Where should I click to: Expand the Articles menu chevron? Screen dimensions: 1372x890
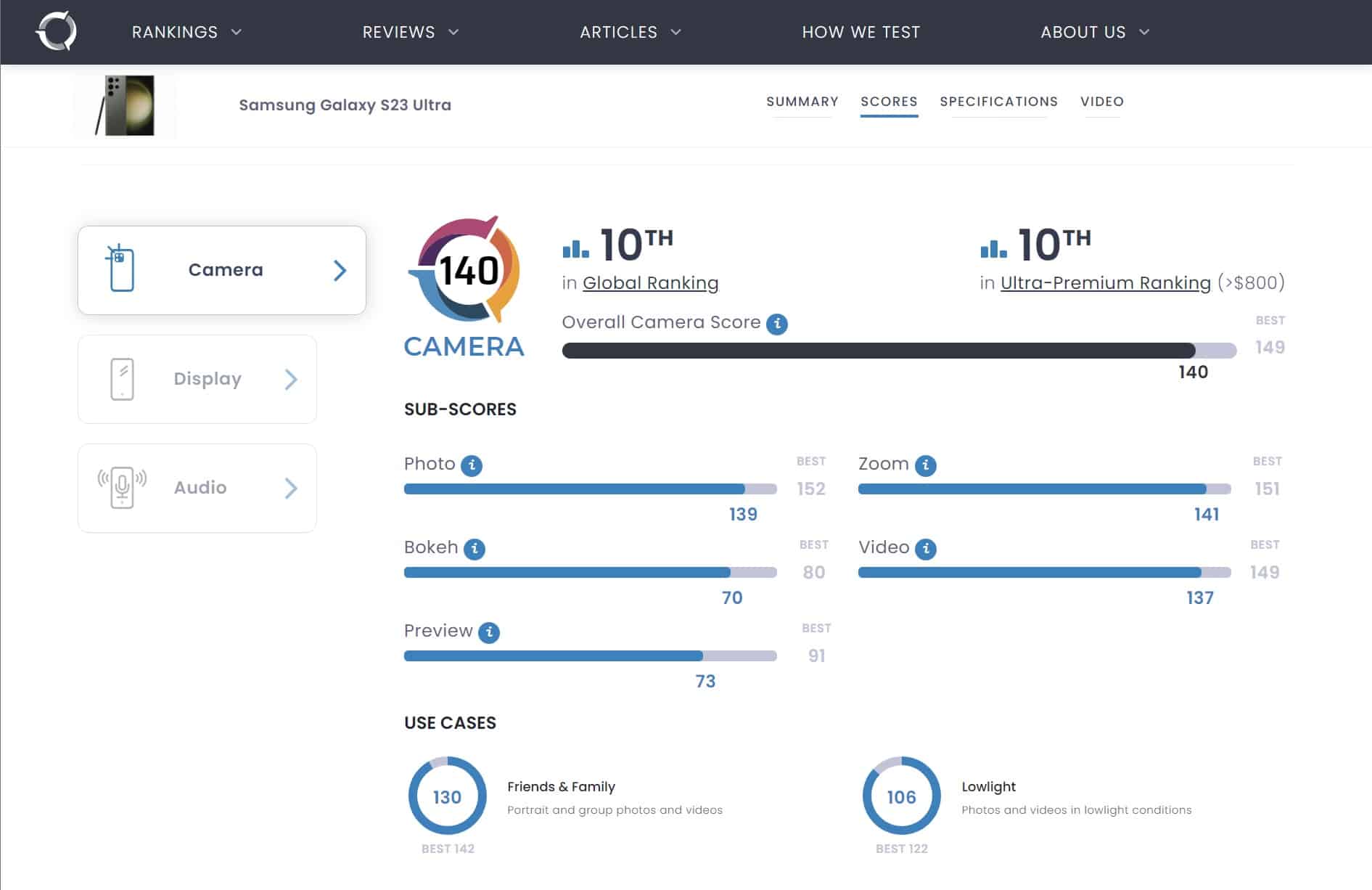(x=676, y=32)
